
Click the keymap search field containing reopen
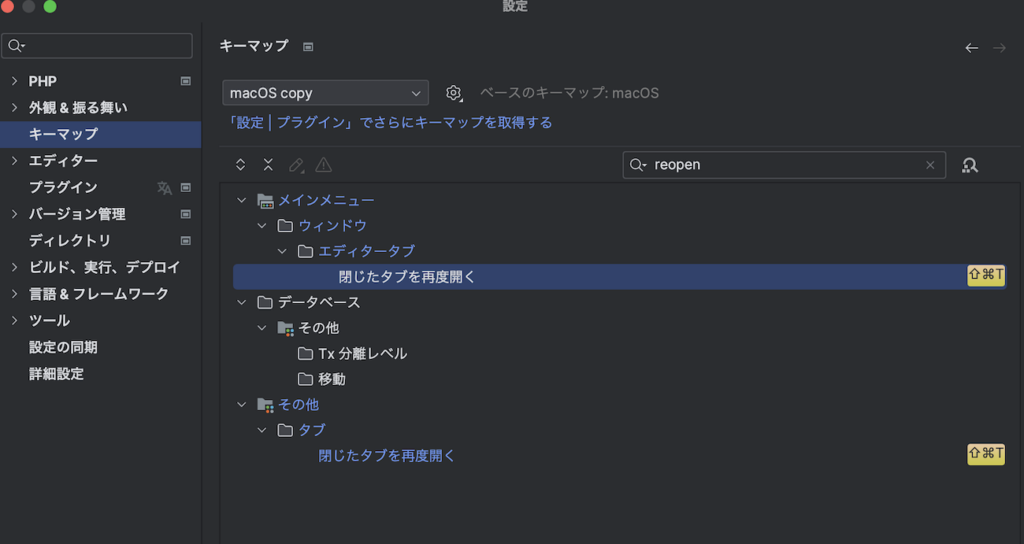coord(784,165)
